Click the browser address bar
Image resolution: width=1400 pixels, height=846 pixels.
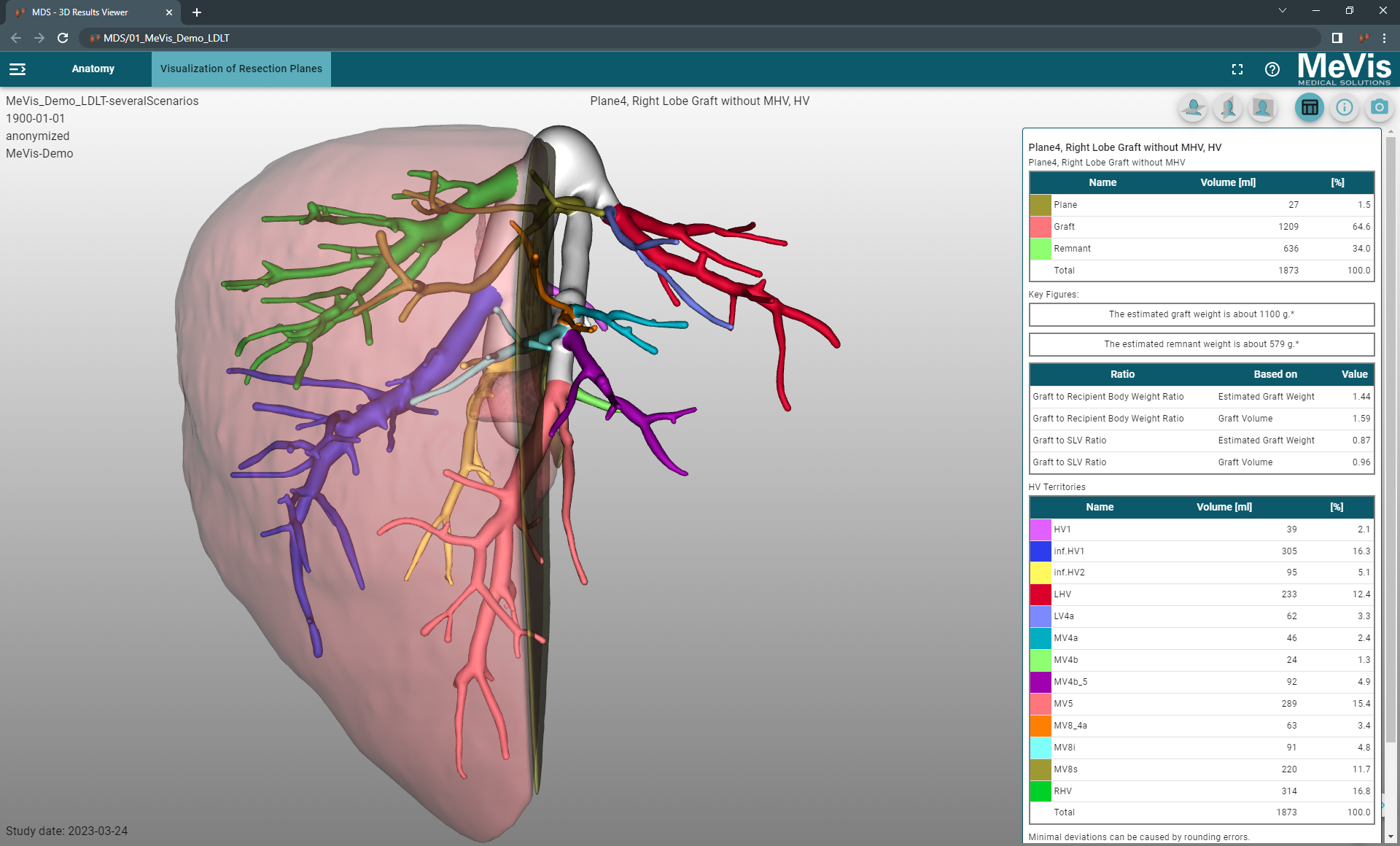point(700,38)
